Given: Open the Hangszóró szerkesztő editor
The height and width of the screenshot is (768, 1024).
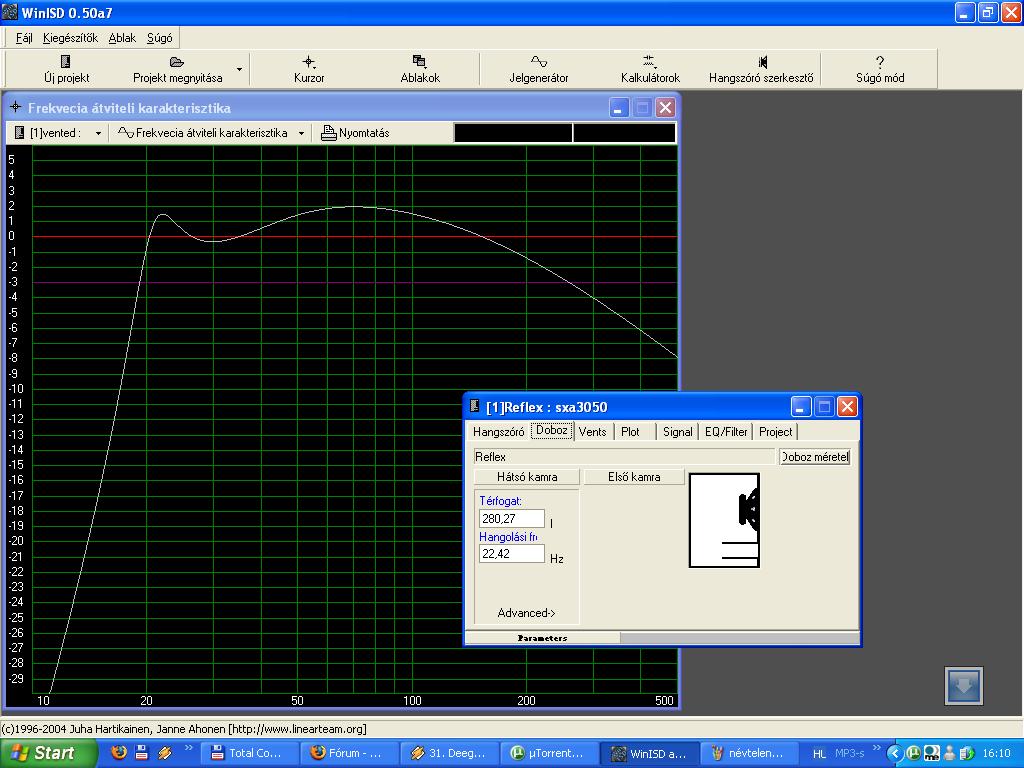Looking at the screenshot, I should [761, 62].
